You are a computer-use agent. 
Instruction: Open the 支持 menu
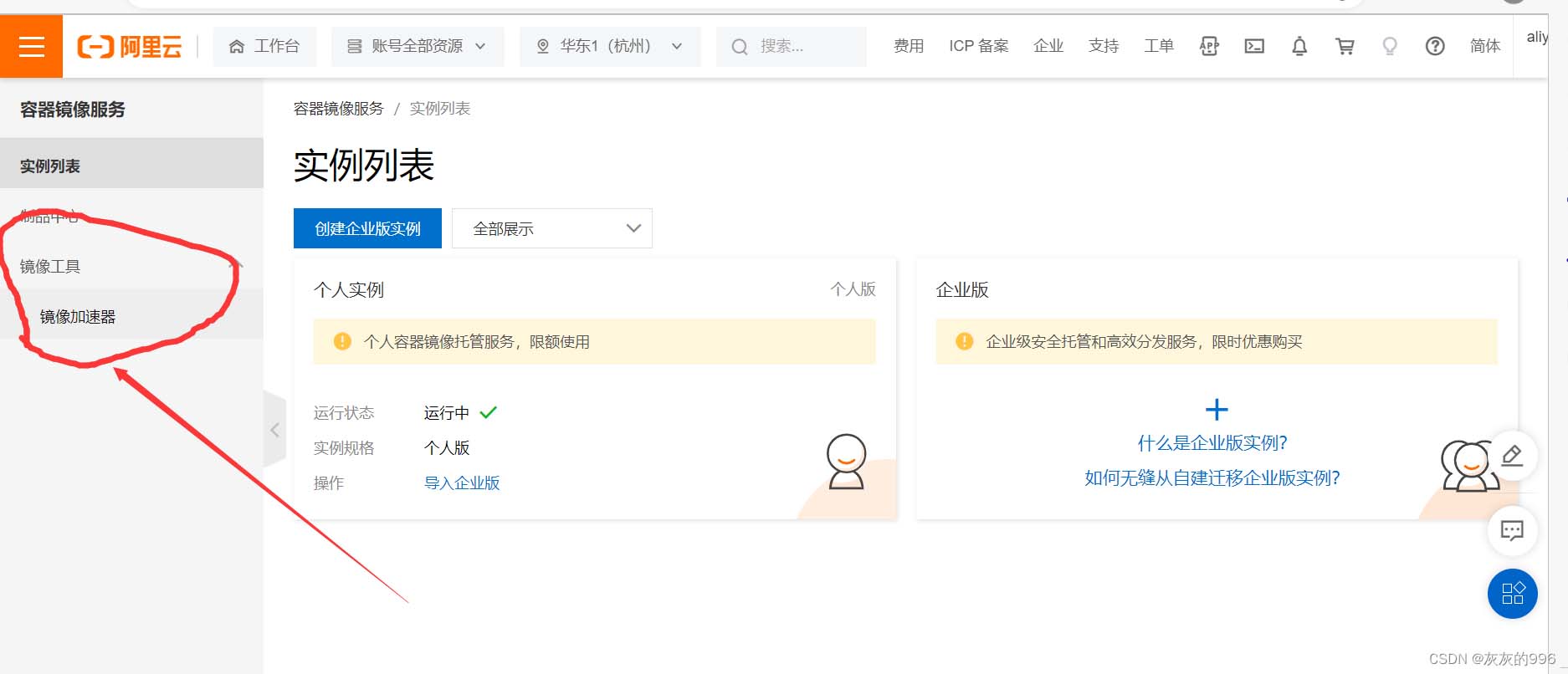point(1103,46)
